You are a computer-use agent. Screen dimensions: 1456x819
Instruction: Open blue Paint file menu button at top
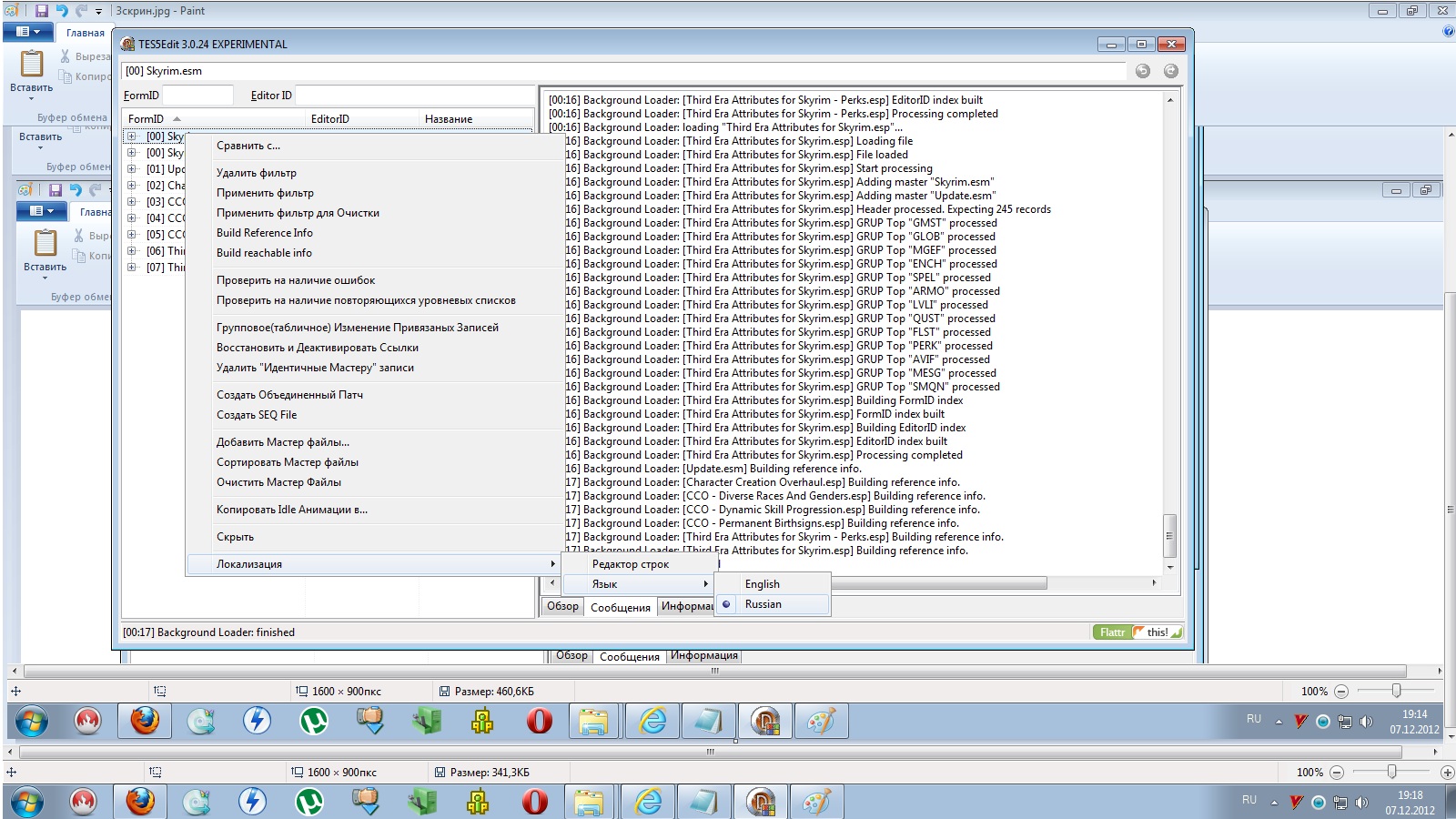click(x=28, y=32)
